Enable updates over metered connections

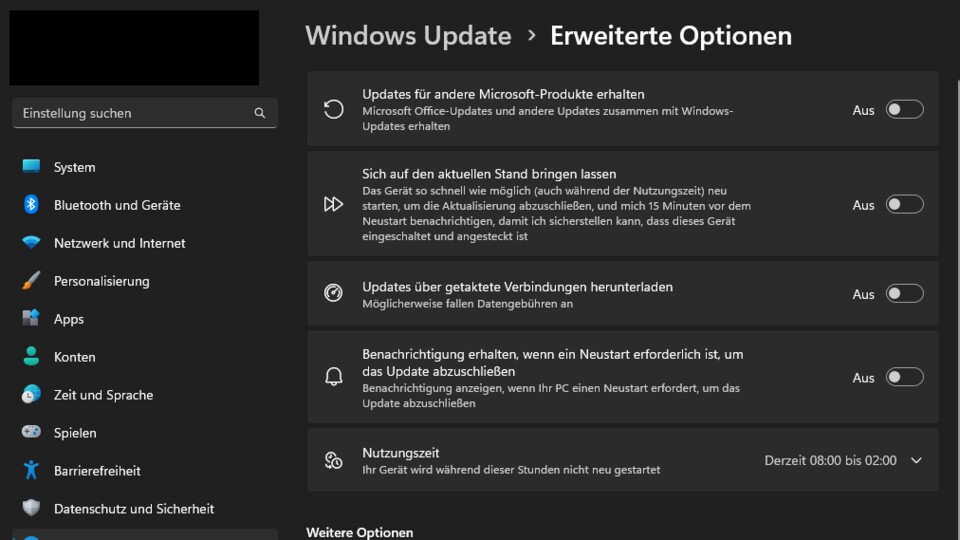click(x=904, y=294)
